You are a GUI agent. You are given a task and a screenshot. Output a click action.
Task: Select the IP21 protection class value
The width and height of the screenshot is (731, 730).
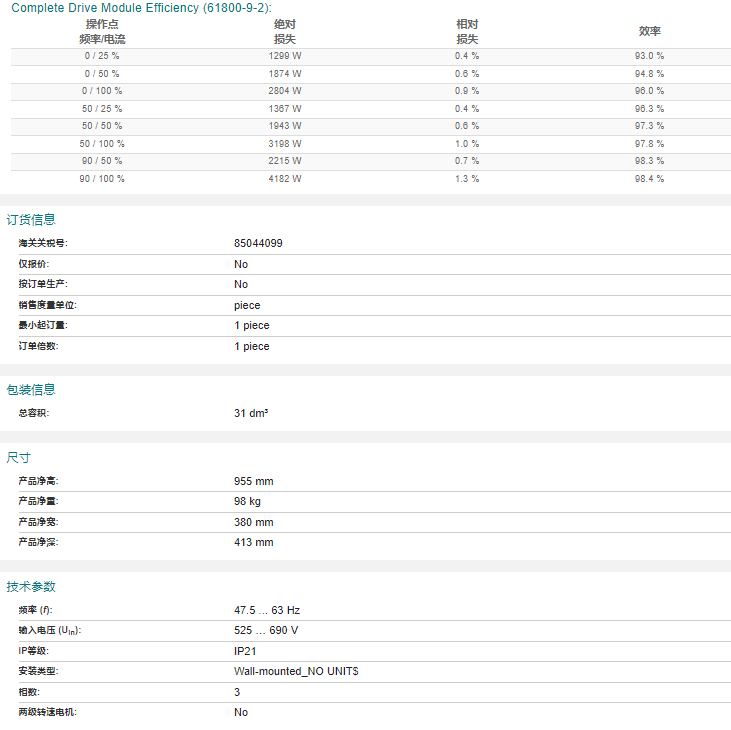point(245,652)
